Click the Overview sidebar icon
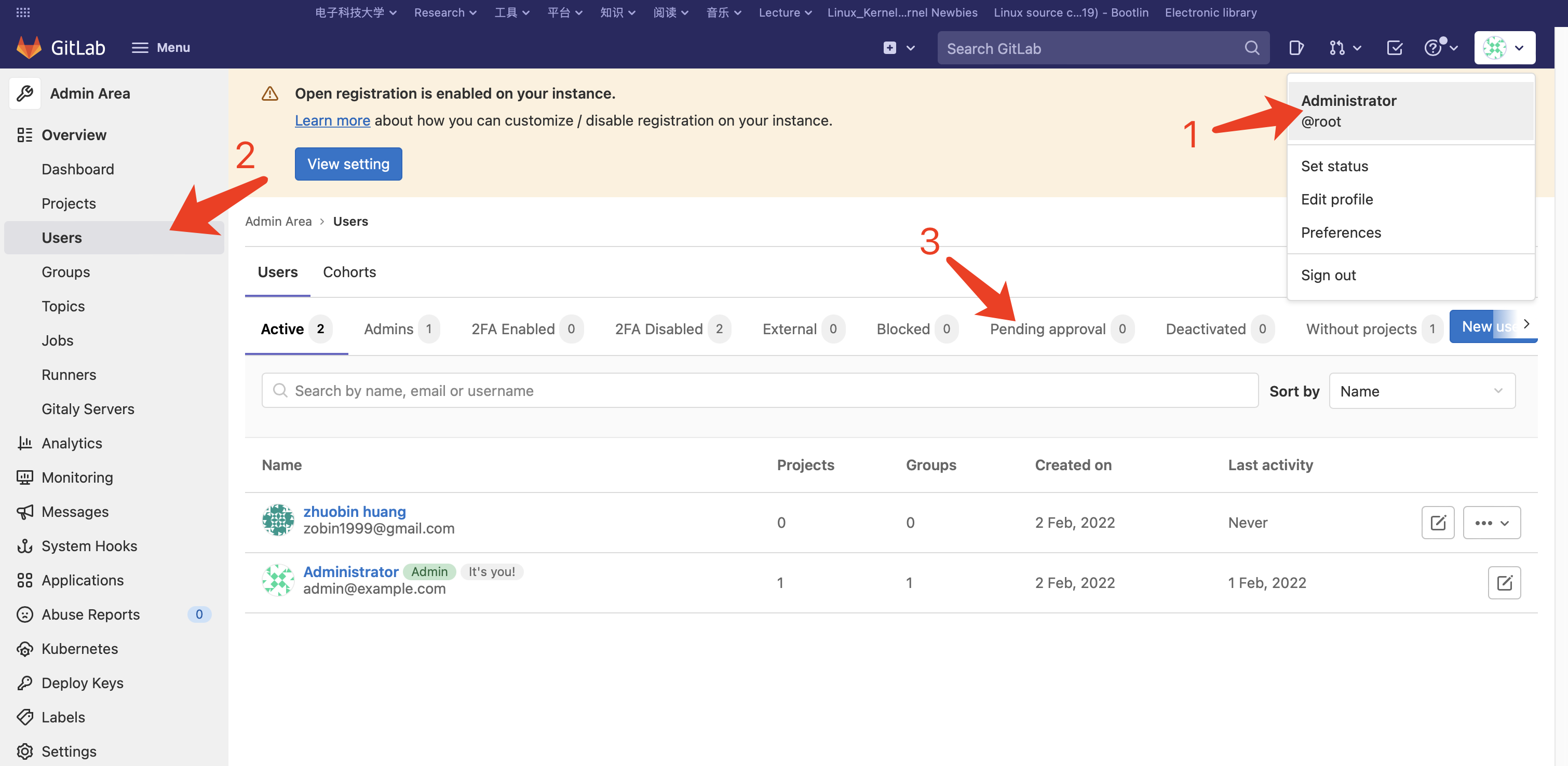1568x766 pixels. coord(24,134)
